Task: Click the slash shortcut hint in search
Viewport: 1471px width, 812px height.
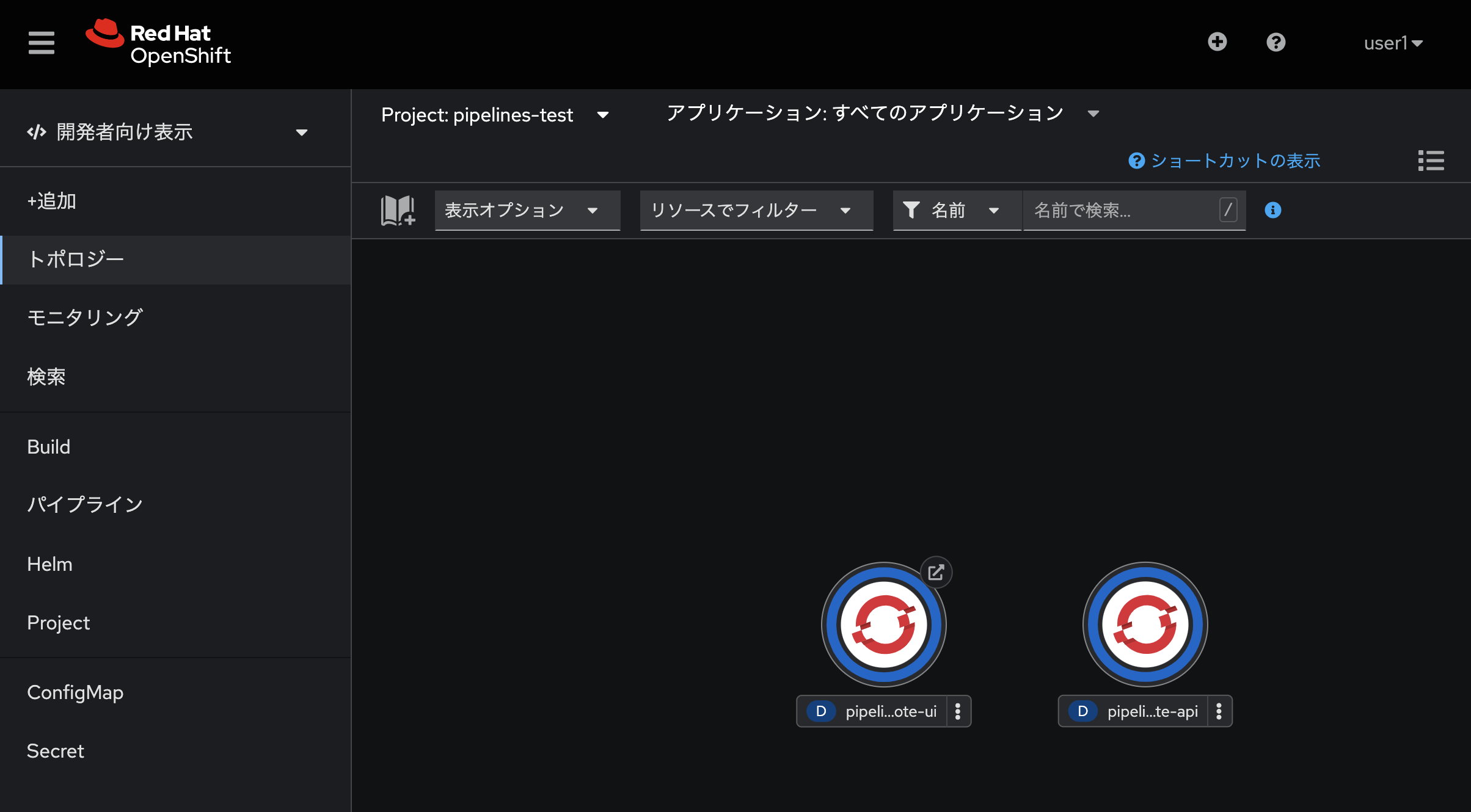Action: click(x=1228, y=210)
